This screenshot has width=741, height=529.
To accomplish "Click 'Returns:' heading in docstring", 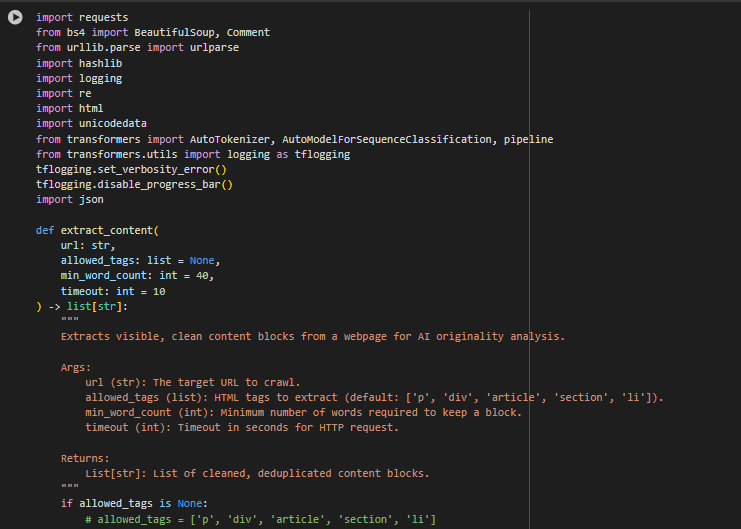I will point(85,459).
